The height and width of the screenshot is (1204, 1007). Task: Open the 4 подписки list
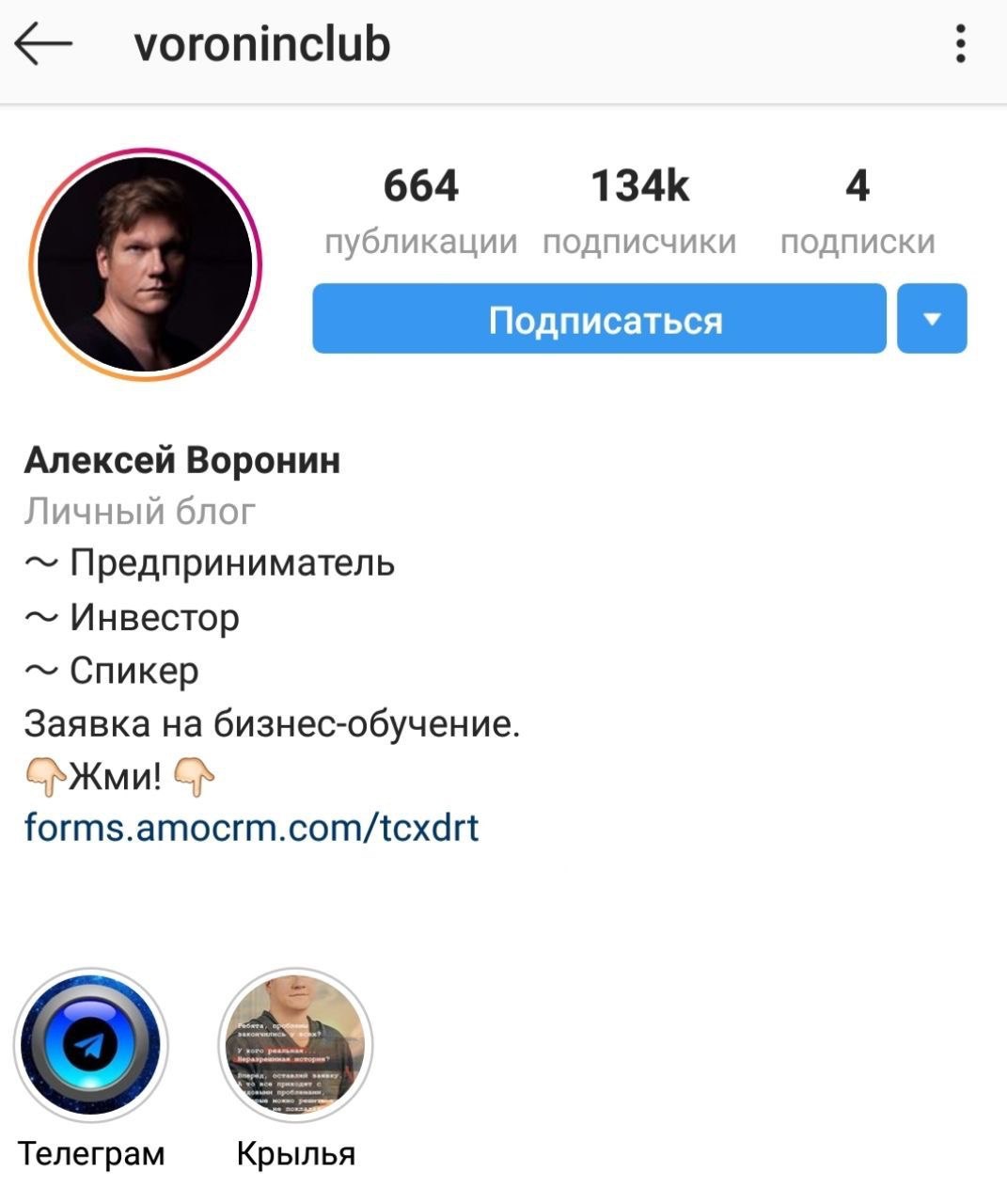pos(858,211)
